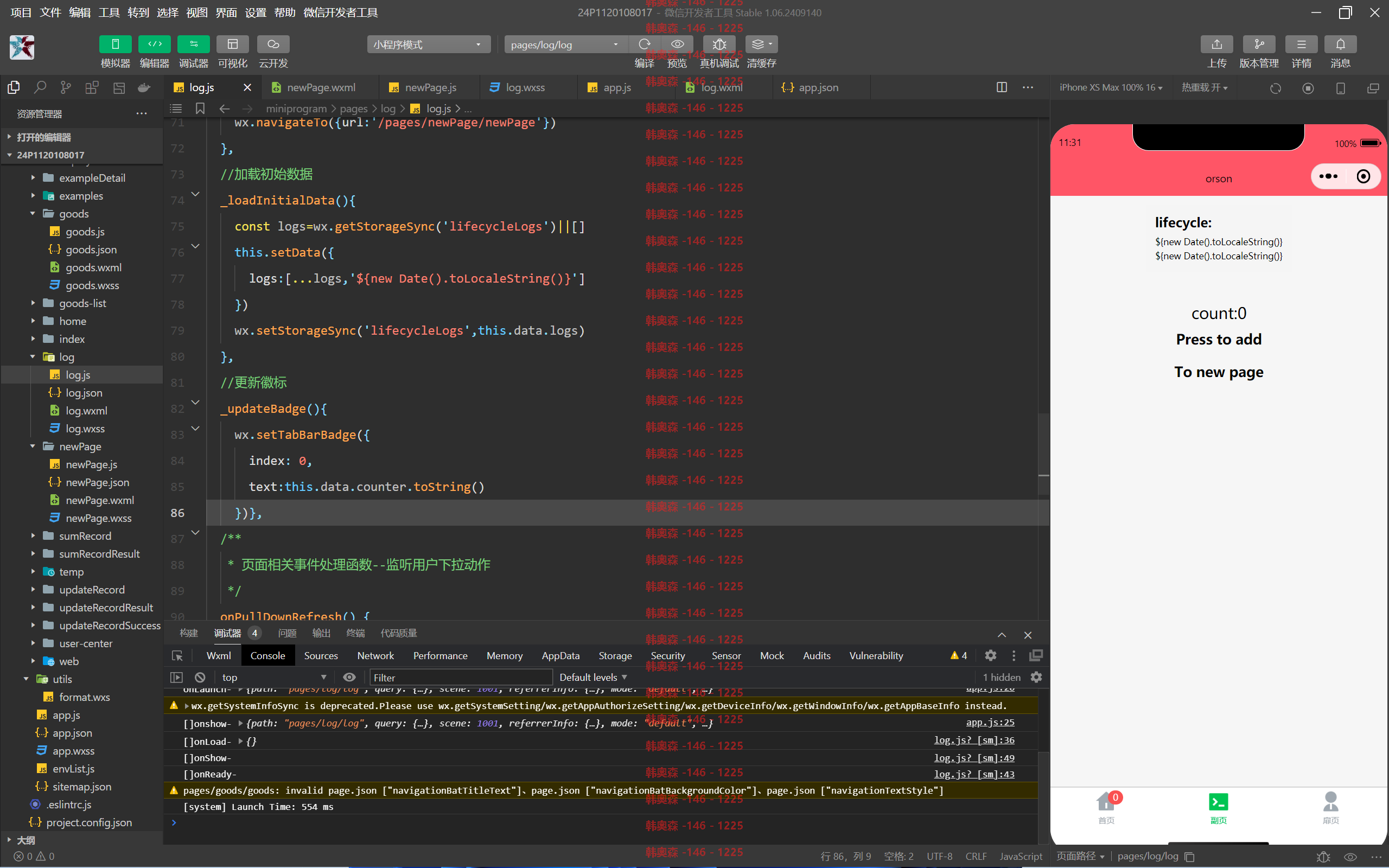
Task: Open the 消息 notifications bell icon
Action: (1340, 44)
